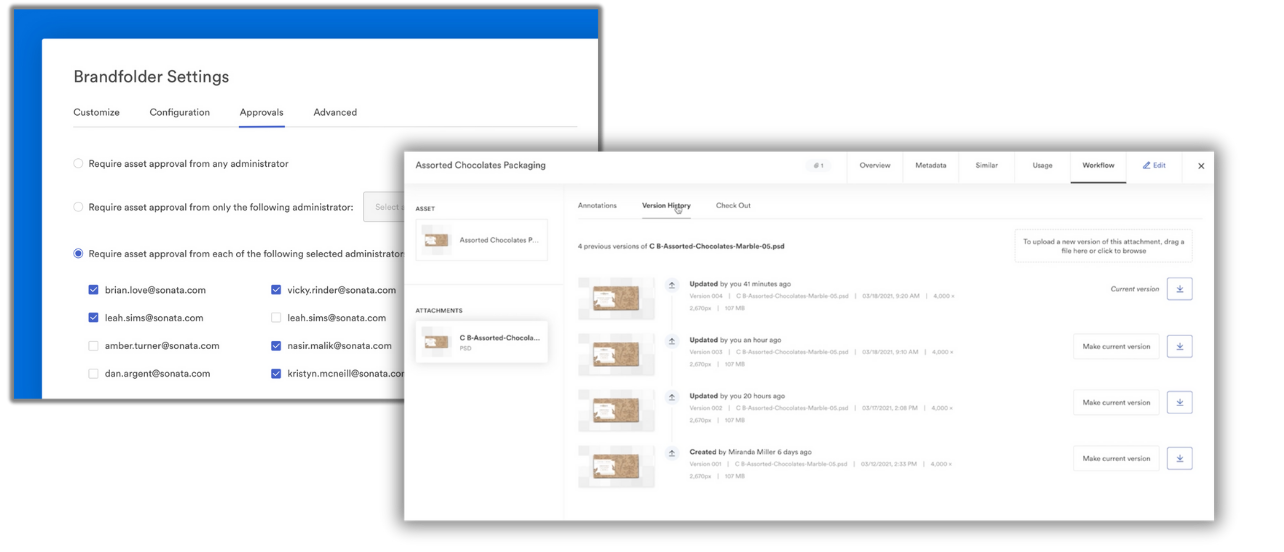The height and width of the screenshot is (552, 1284).
Task: Download Version 004 using its download icon
Action: 1180,289
